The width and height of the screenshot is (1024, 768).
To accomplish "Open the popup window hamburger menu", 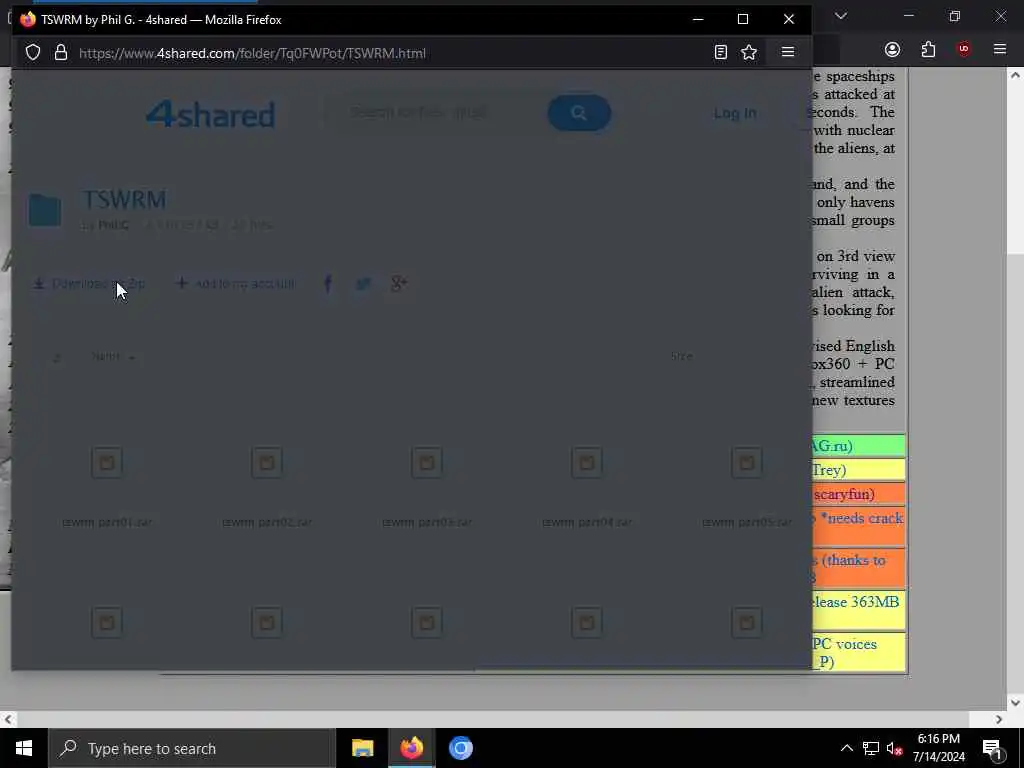I will click(x=788, y=52).
